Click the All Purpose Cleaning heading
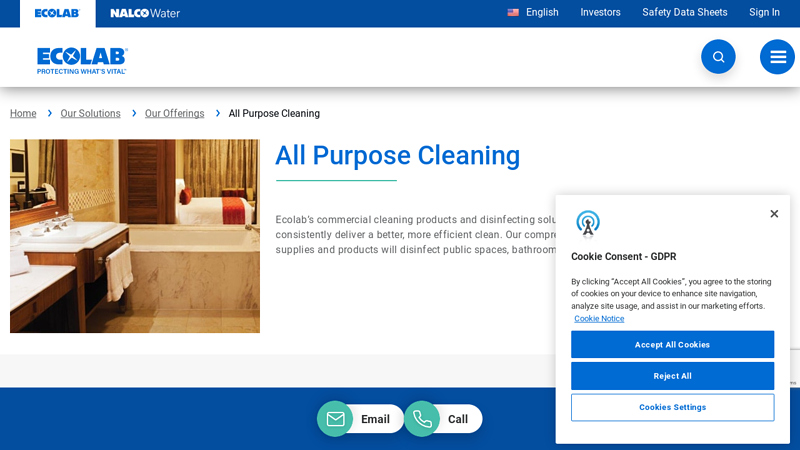Image resolution: width=800 pixels, height=450 pixels. (397, 156)
